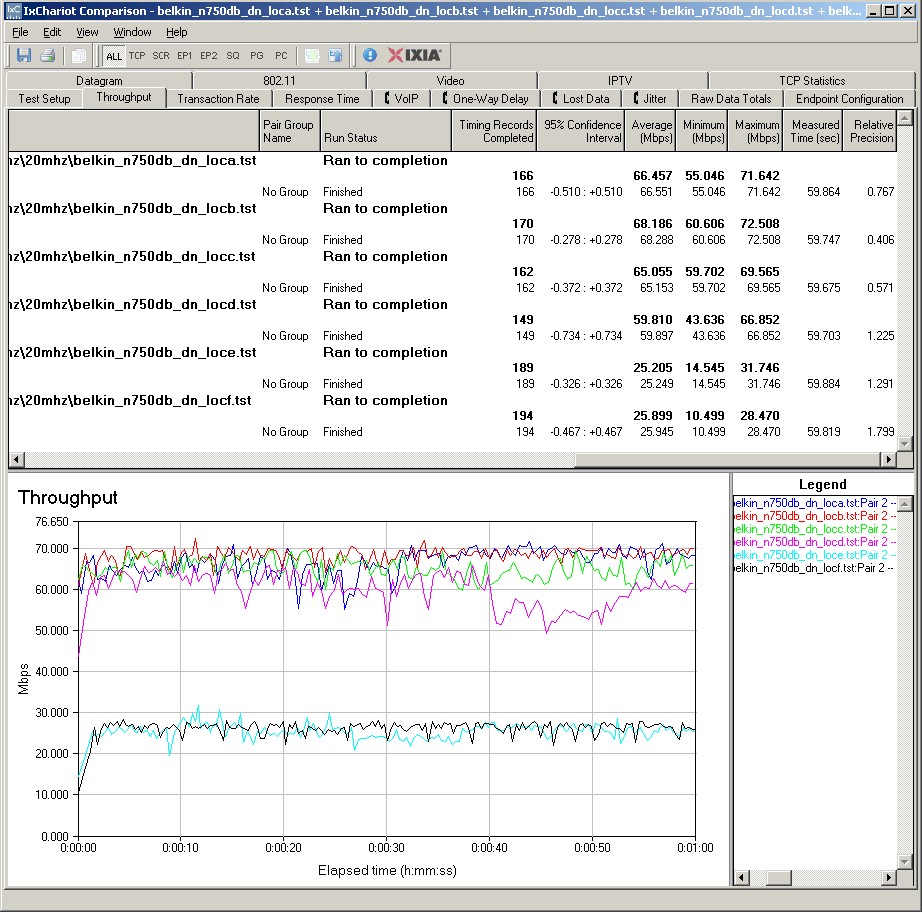Click the Average (Mbps) column header

pos(650,131)
